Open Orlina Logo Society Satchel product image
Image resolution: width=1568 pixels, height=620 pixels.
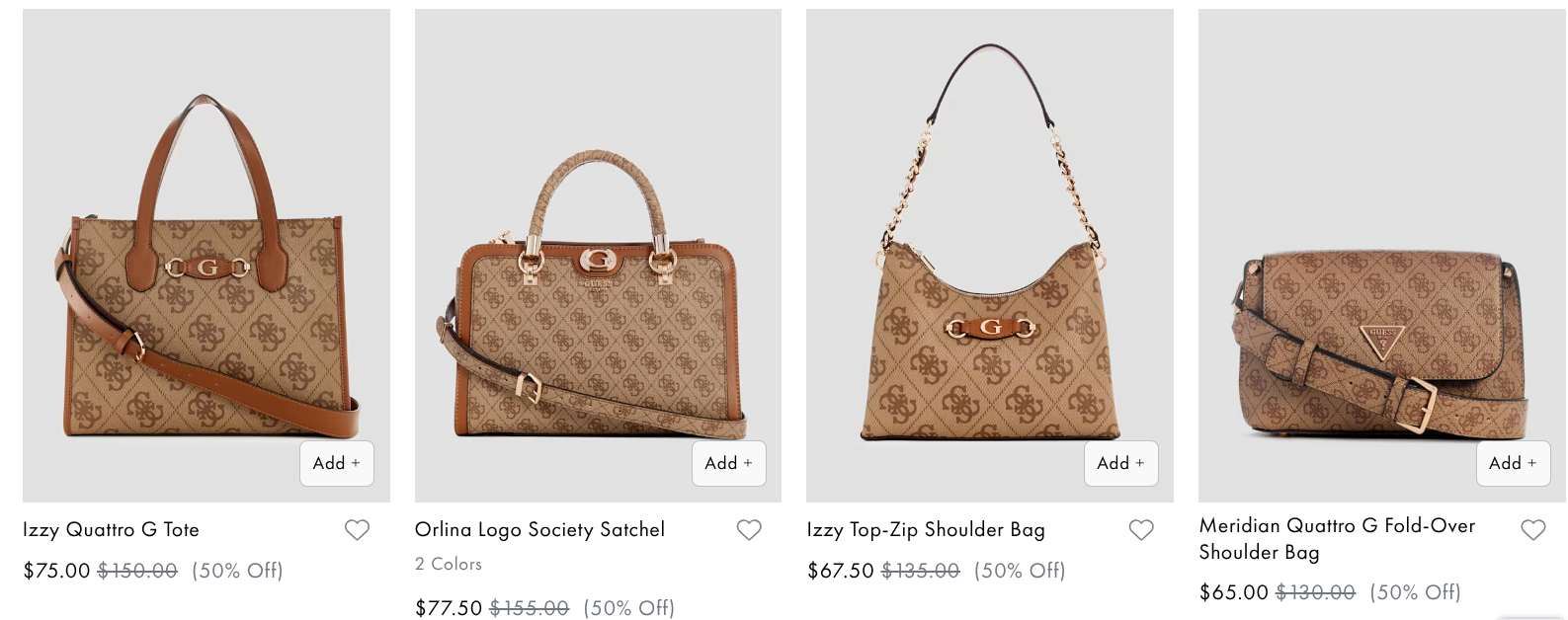click(x=598, y=256)
